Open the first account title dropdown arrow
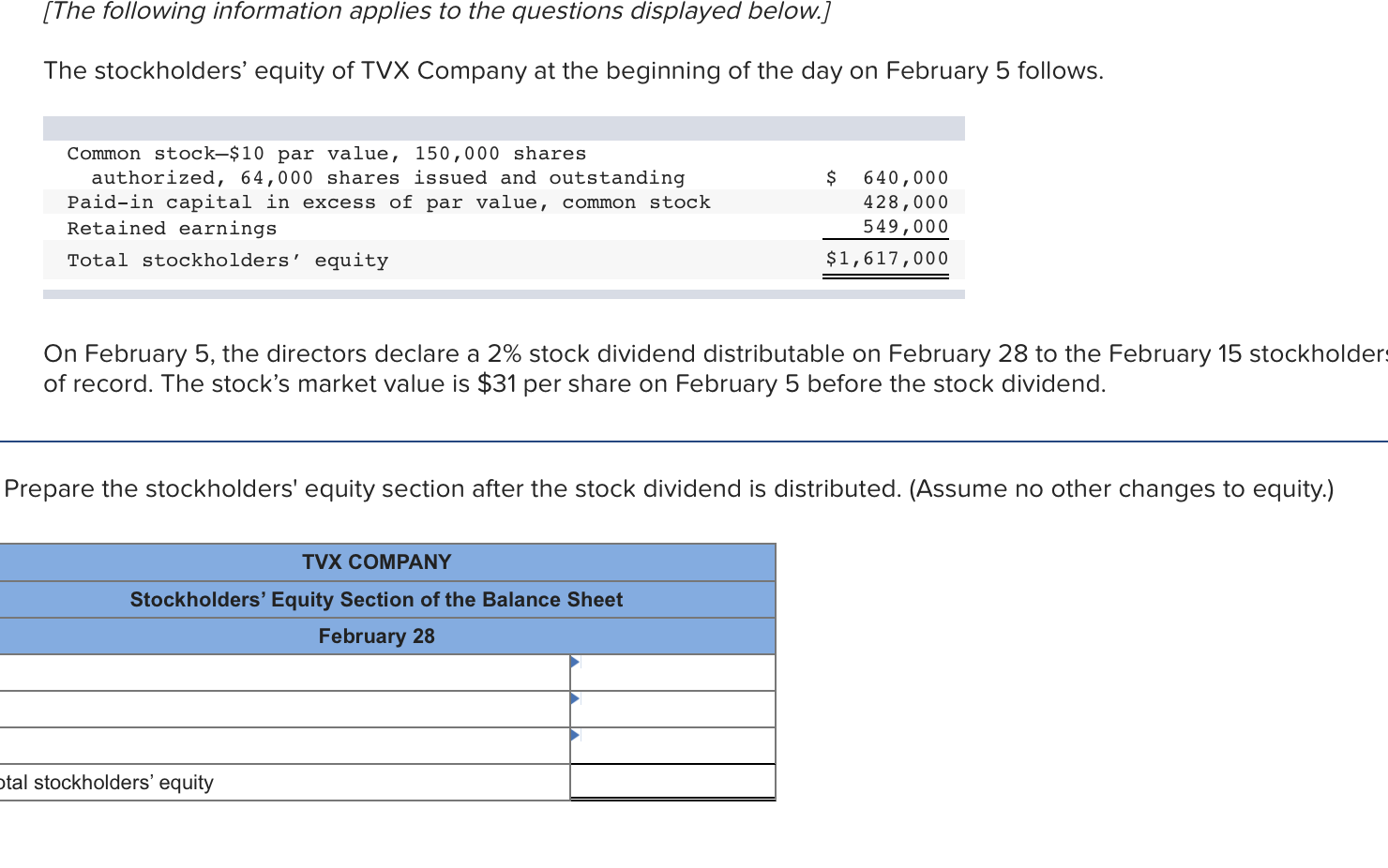Image resolution: width=1388 pixels, height=868 pixels. (574, 661)
